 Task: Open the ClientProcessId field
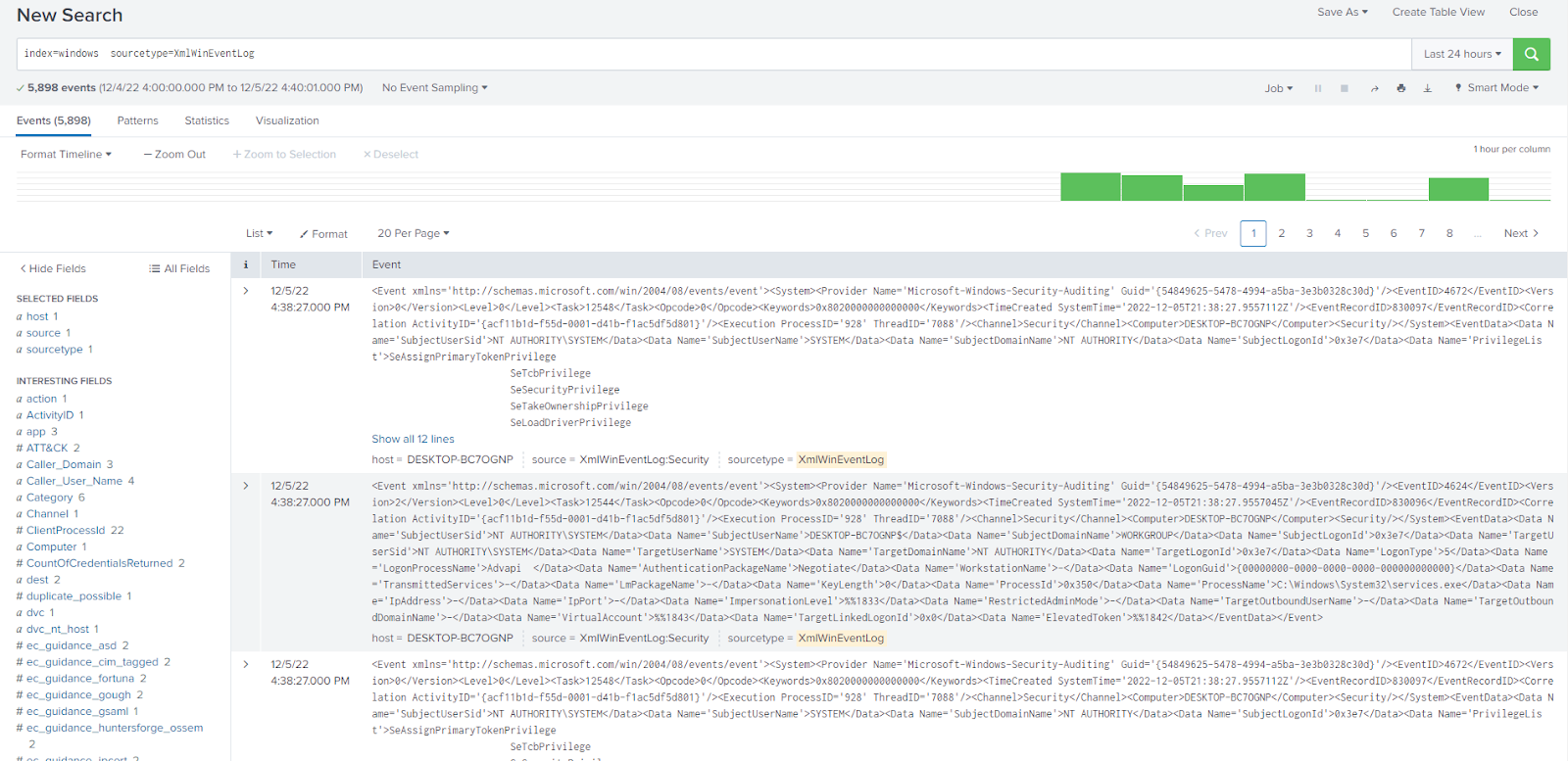pyautogui.click(x=66, y=531)
